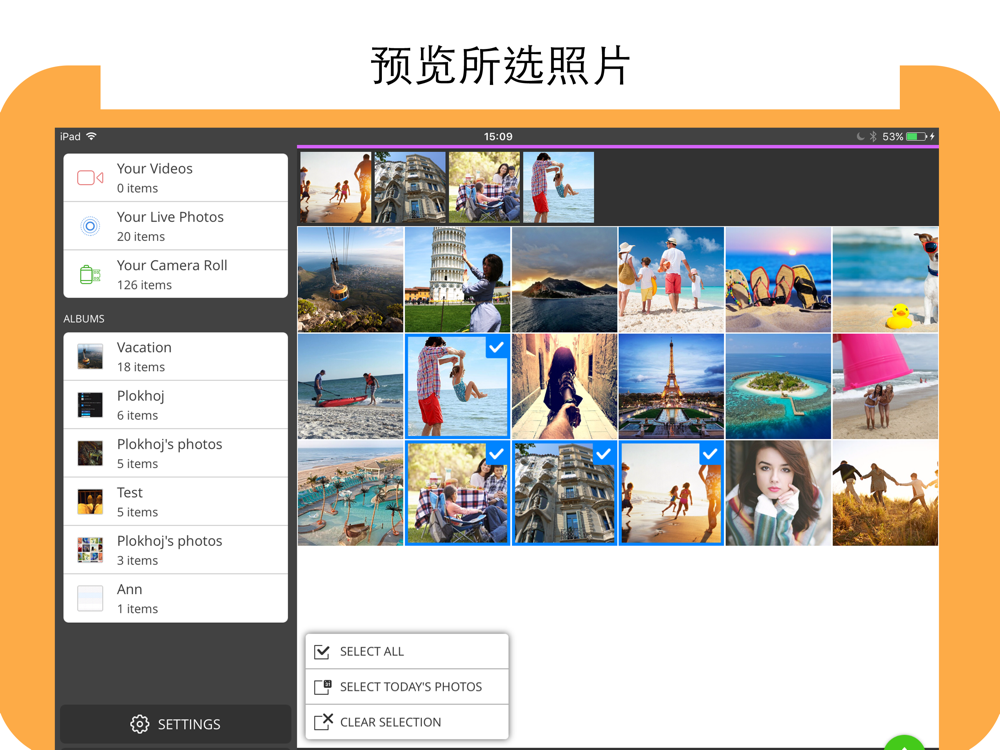This screenshot has height=750, width=1000.
Task: Select the dark island seascape photo
Action: pyautogui.click(x=564, y=279)
